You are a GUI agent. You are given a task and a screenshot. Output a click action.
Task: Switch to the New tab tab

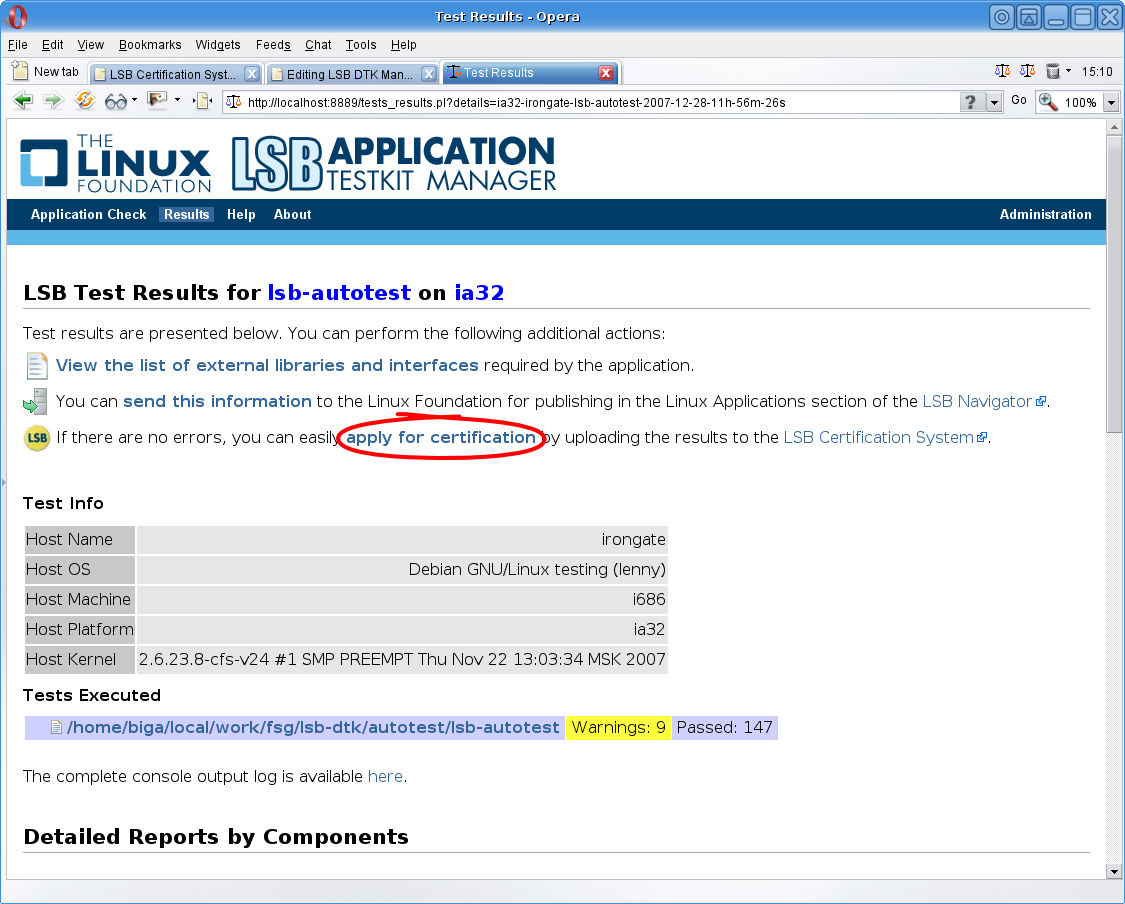[46, 72]
